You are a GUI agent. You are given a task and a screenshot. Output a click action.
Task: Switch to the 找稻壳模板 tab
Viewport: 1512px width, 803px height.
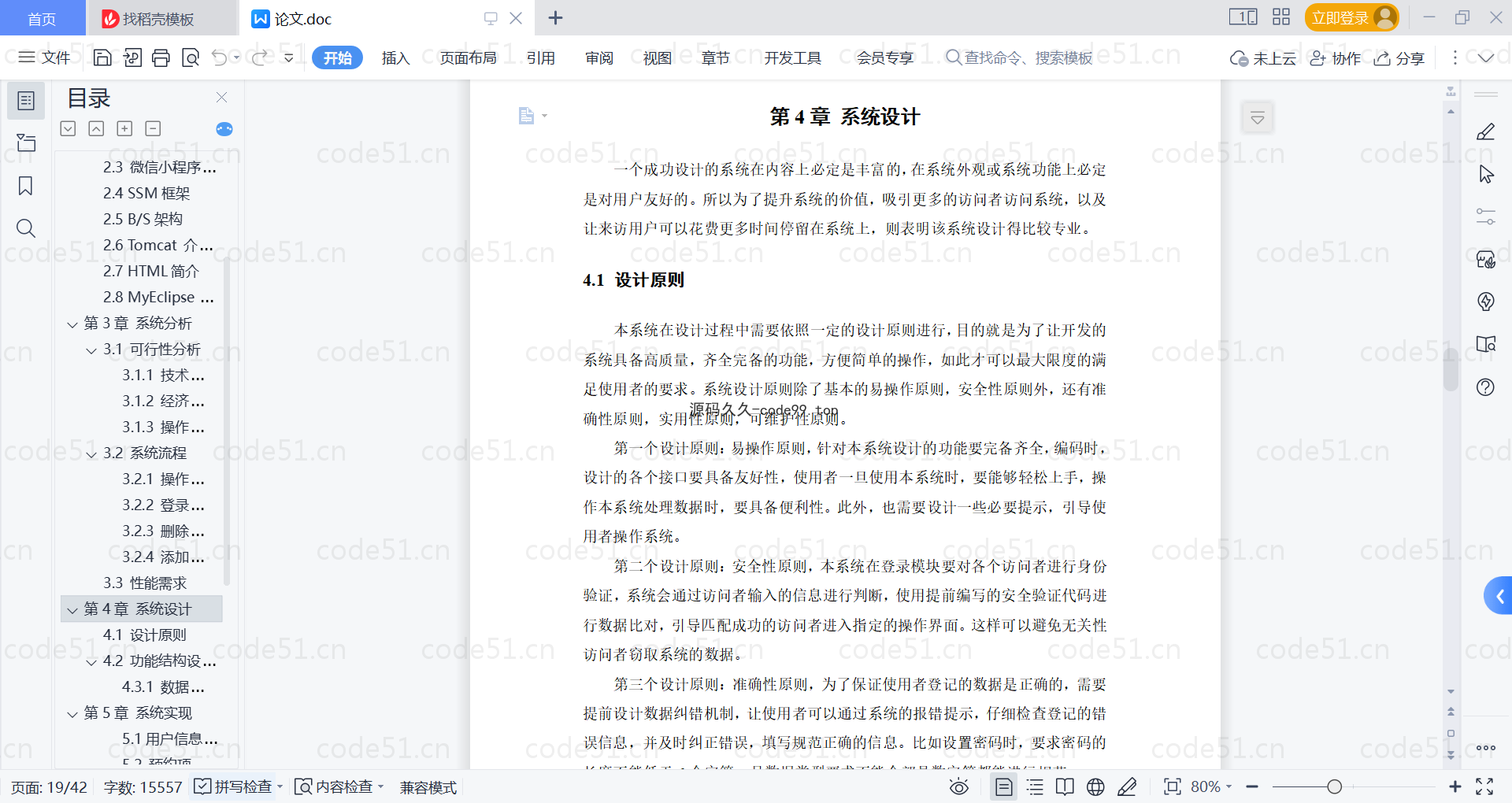click(x=161, y=18)
